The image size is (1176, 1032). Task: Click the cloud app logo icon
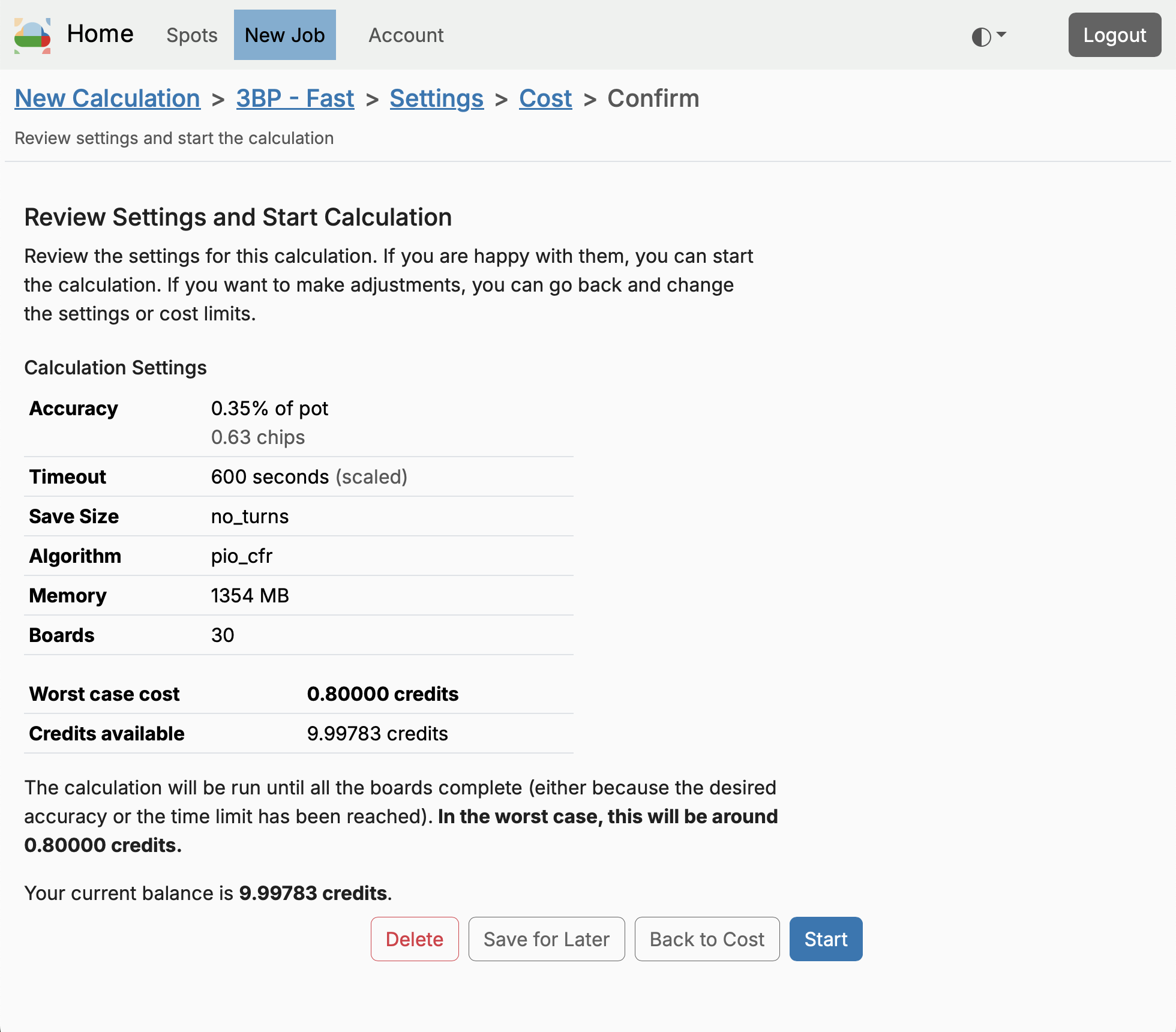tap(32, 35)
